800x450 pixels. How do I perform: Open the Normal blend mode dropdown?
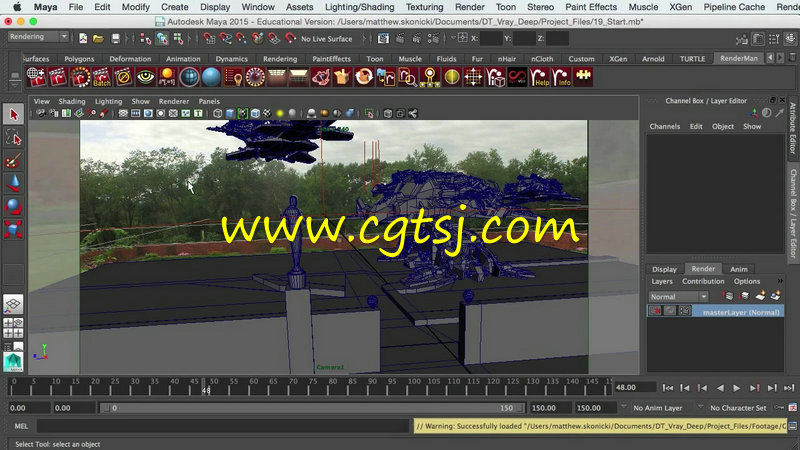678,296
